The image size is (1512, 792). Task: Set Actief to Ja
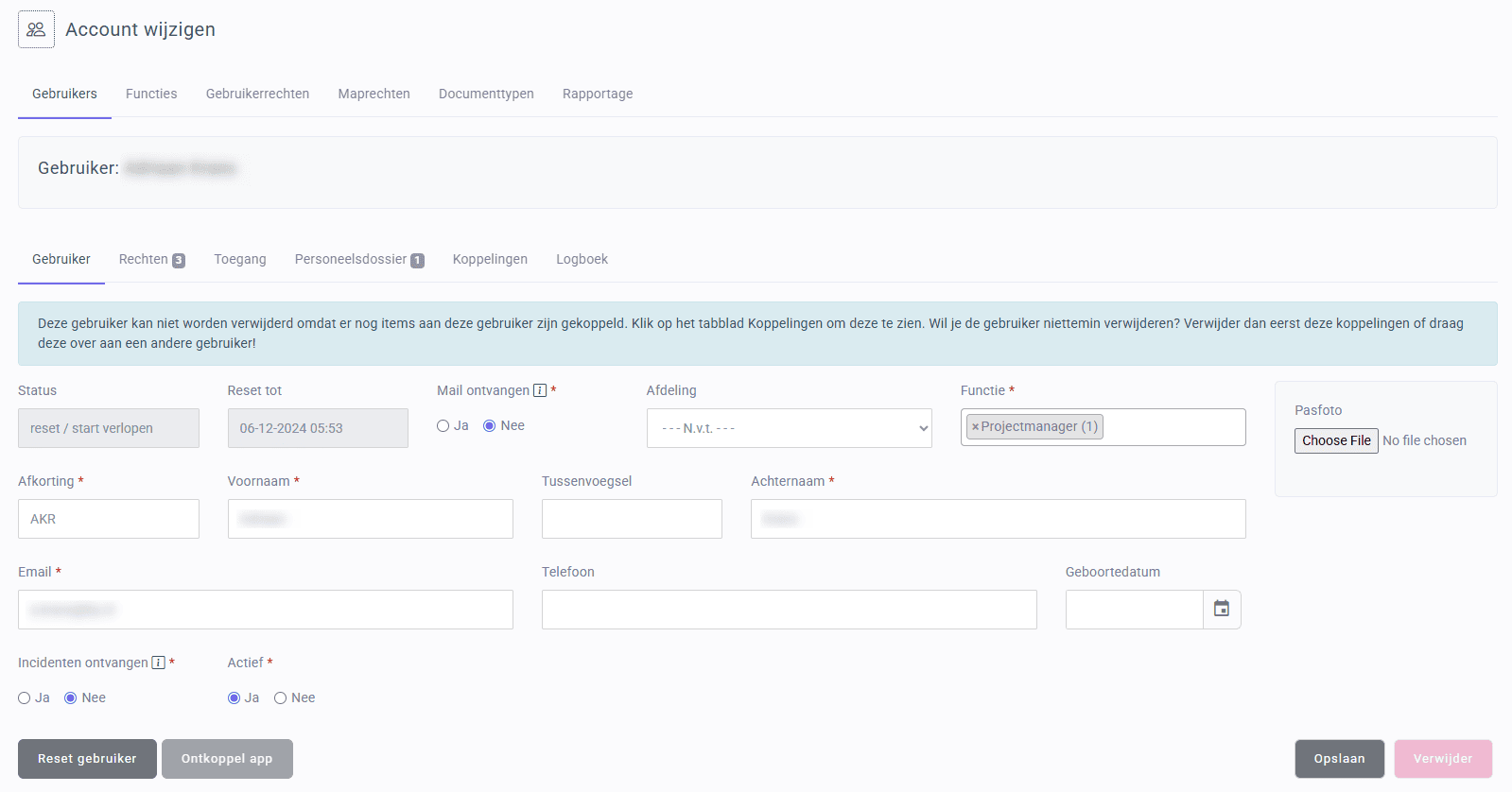(x=234, y=698)
